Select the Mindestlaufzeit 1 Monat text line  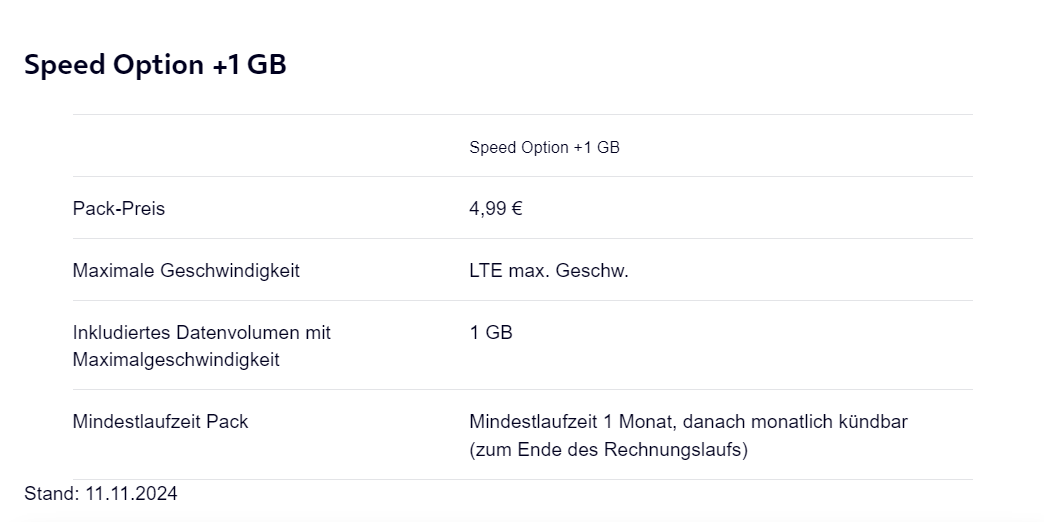click(688, 421)
